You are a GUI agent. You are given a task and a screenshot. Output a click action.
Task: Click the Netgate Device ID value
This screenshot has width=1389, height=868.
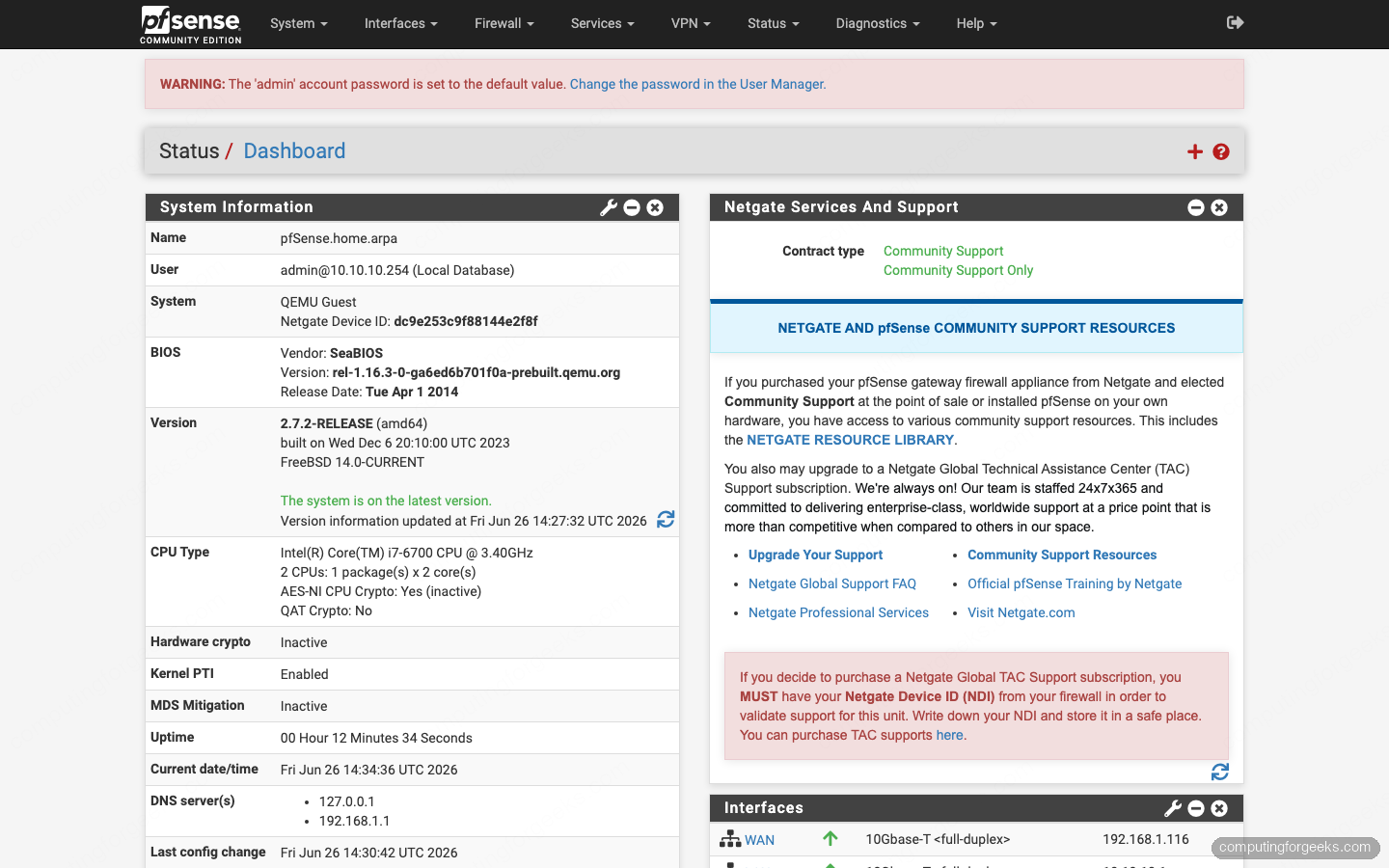click(466, 321)
